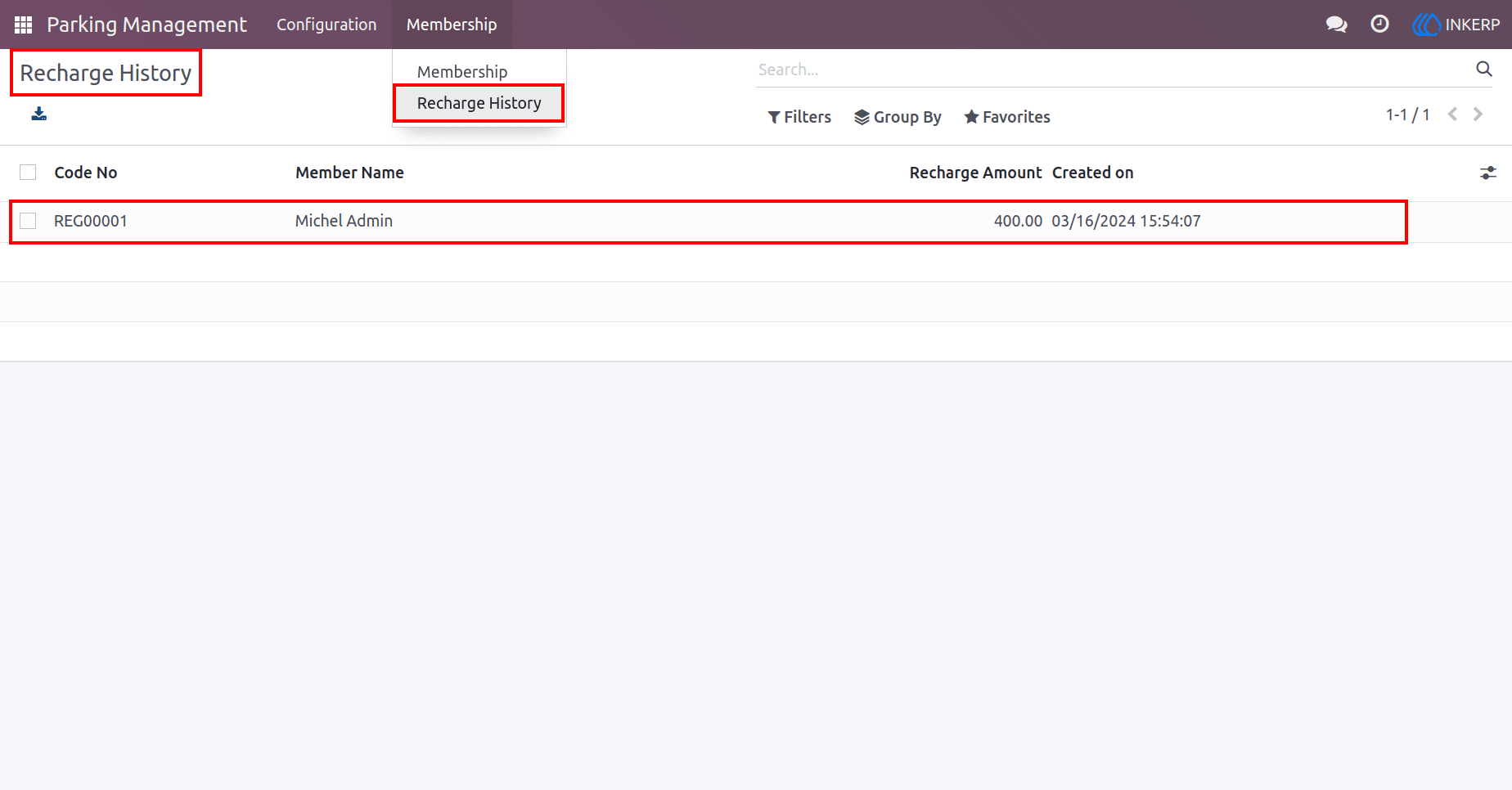
Task: Open the apps grid menu icon
Action: tap(24, 25)
